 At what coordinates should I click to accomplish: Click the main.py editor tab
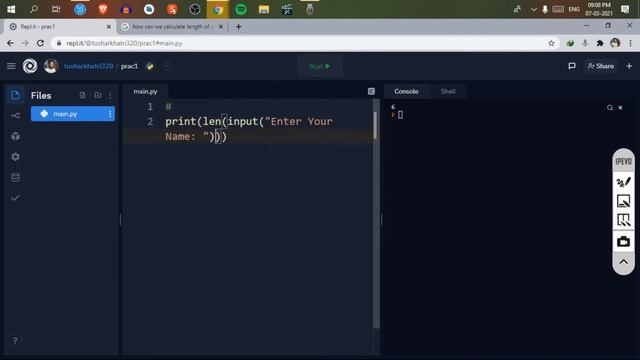[145, 91]
